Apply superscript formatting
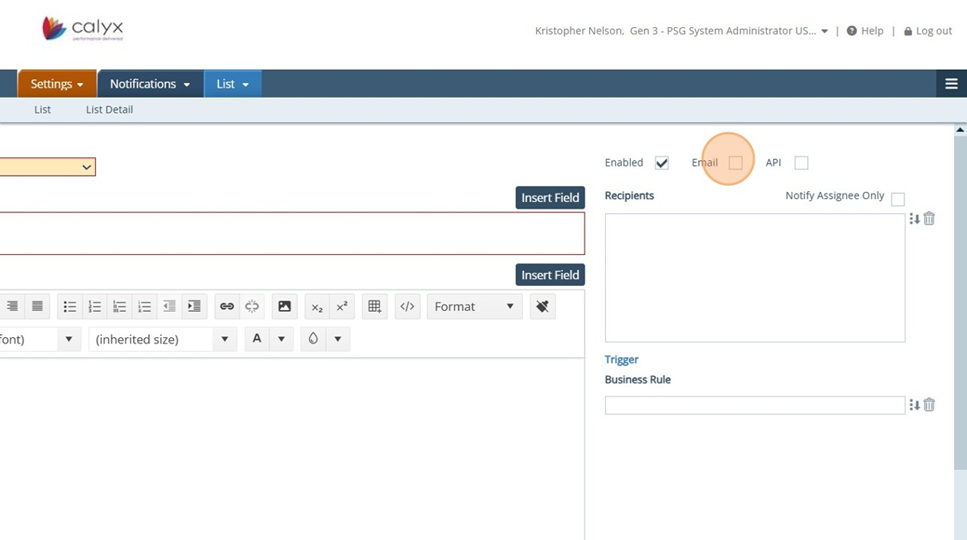 tap(342, 307)
